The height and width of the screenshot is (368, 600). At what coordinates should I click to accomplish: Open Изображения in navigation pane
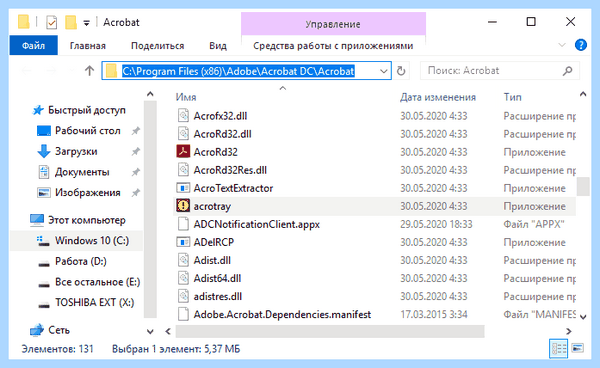tap(88, 193)
